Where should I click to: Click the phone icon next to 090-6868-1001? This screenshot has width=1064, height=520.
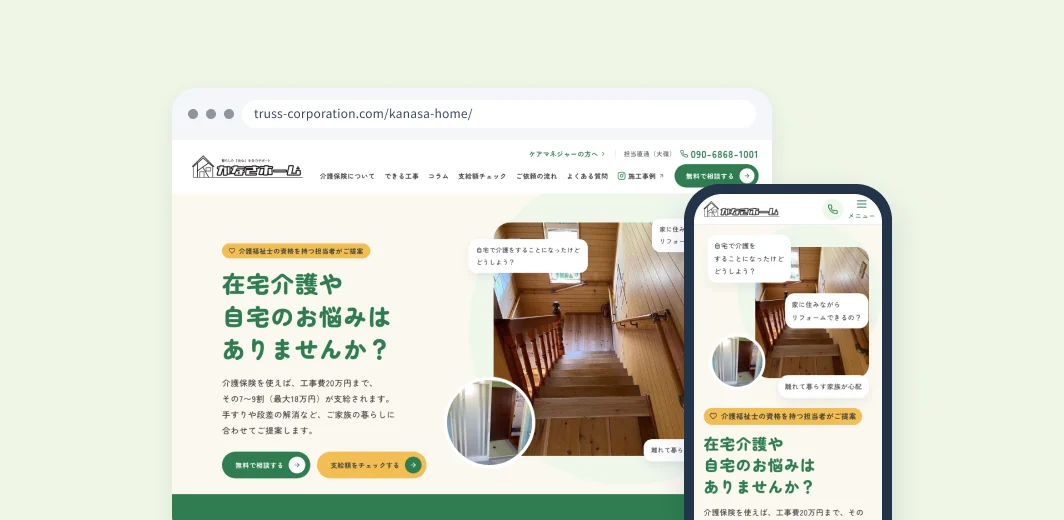(x=684, y=154)
